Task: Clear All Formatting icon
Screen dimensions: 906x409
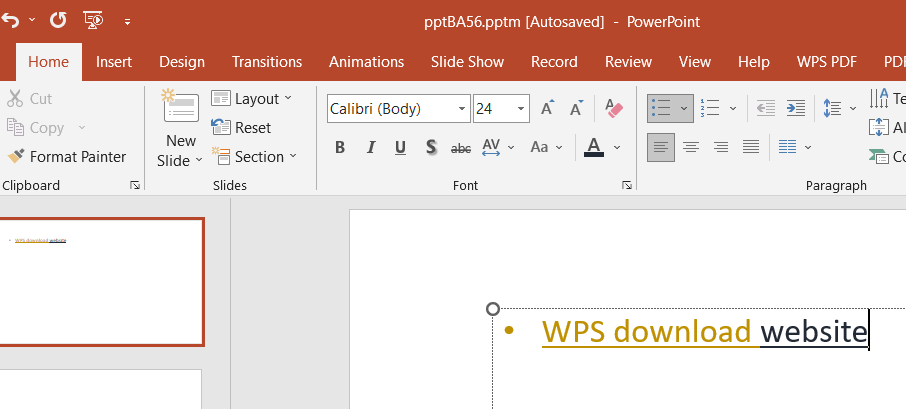Action: pyautogui.click(x=614, y=108)
